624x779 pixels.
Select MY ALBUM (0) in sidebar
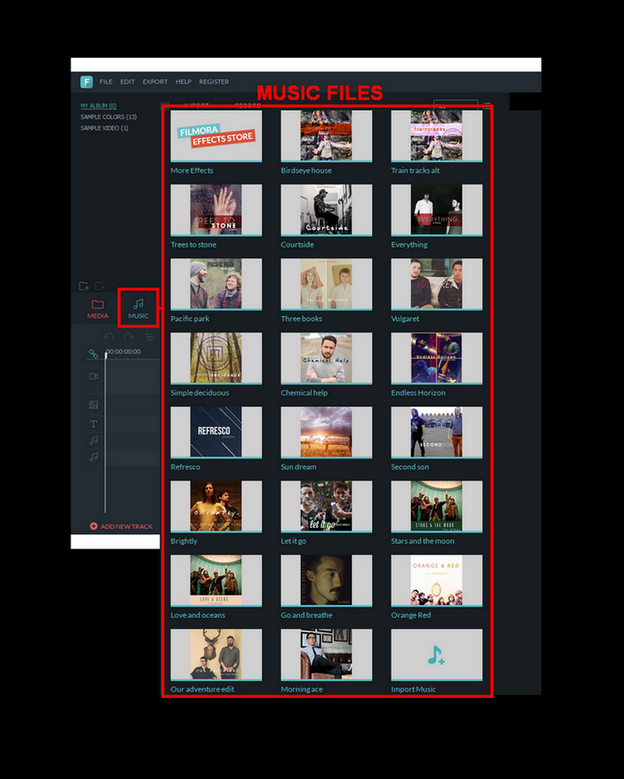tap(98, 106)
